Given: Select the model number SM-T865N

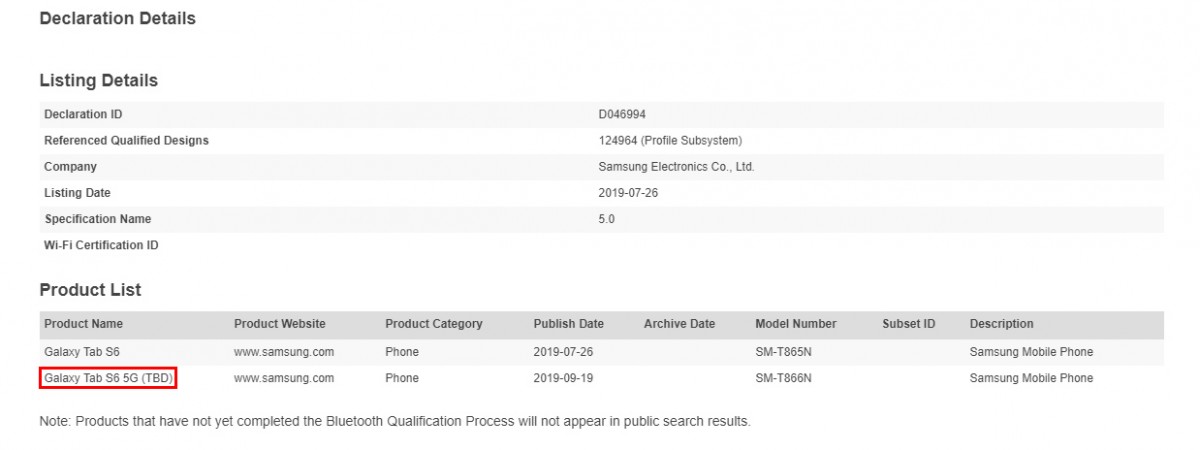Looking at the screenshot, I should (x=784, y=352).
